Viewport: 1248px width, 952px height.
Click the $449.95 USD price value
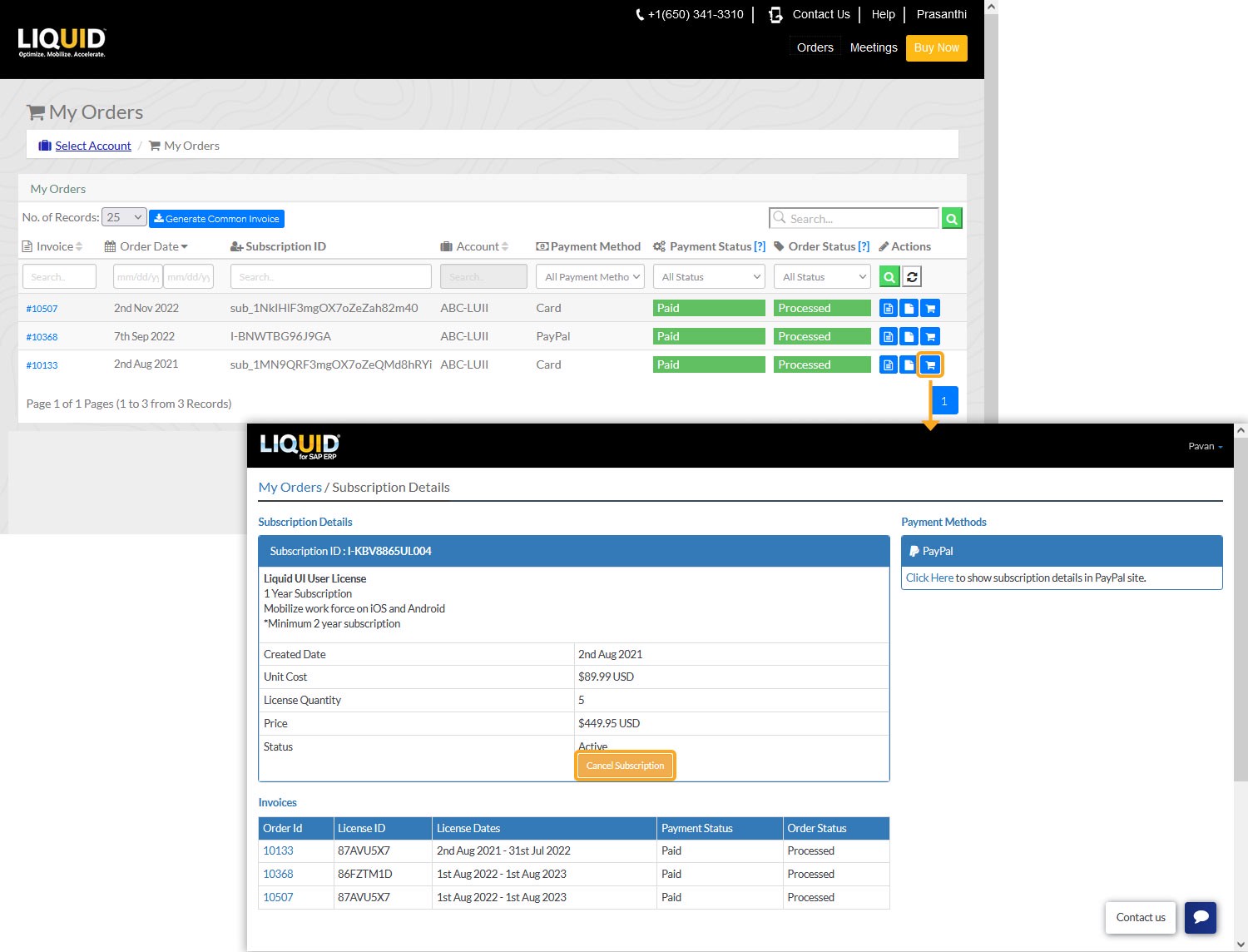coord(609,724)
